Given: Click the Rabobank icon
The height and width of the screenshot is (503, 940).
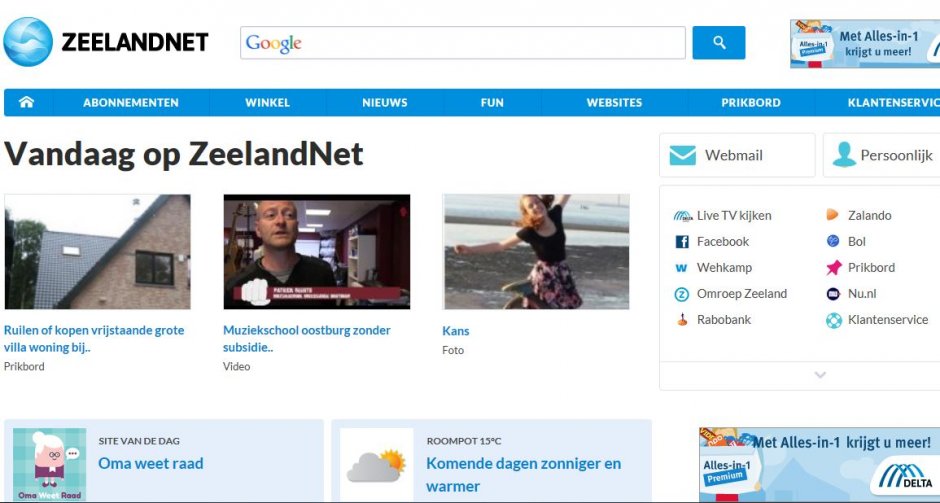Looking at the screenshot, I should point(682,320).
